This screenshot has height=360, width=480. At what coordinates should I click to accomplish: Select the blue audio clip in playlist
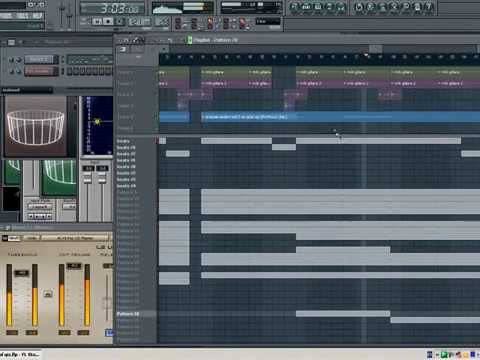point(340,117)
